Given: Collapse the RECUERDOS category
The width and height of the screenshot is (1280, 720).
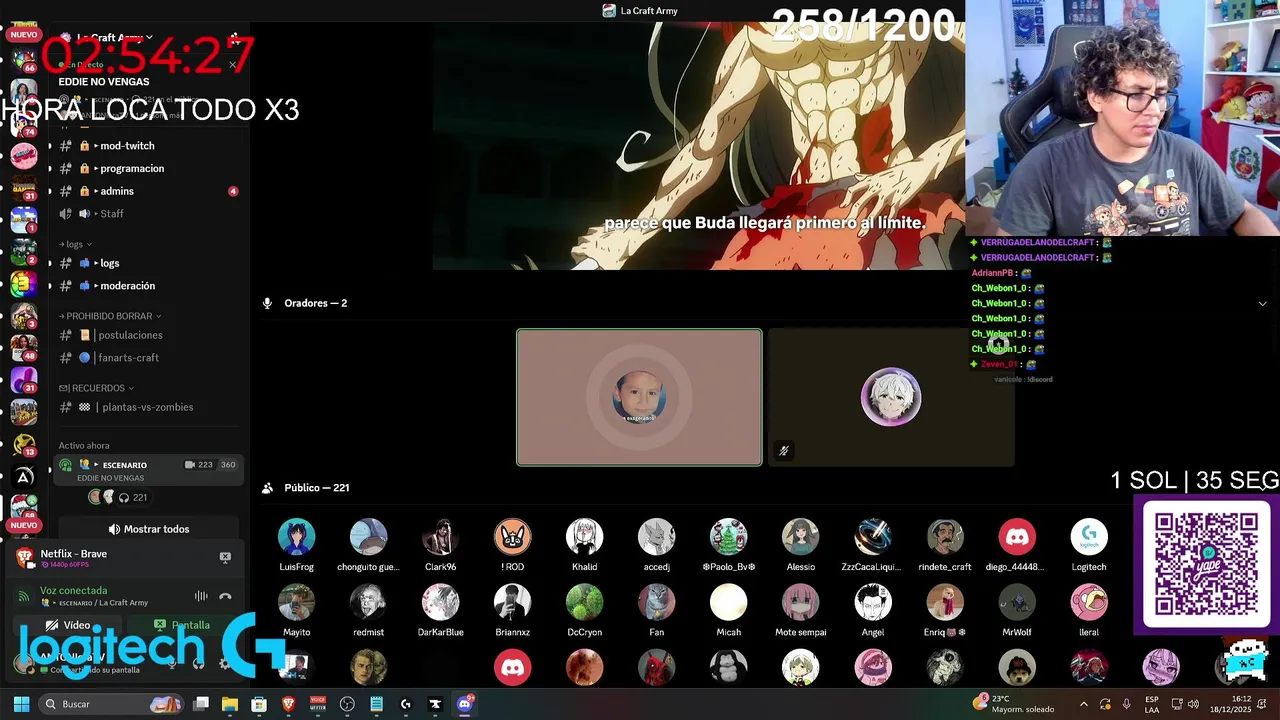Looking at the screenshot, I should tap(96, 388).
